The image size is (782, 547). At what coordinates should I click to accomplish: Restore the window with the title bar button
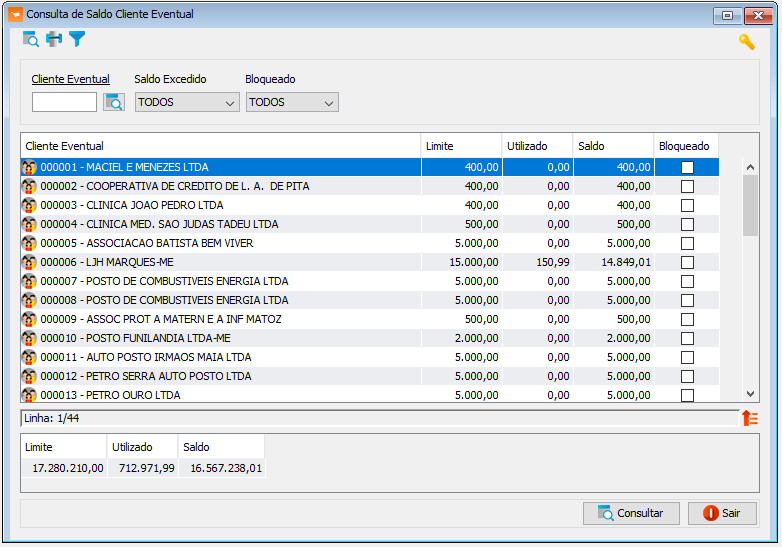point(727,15)
